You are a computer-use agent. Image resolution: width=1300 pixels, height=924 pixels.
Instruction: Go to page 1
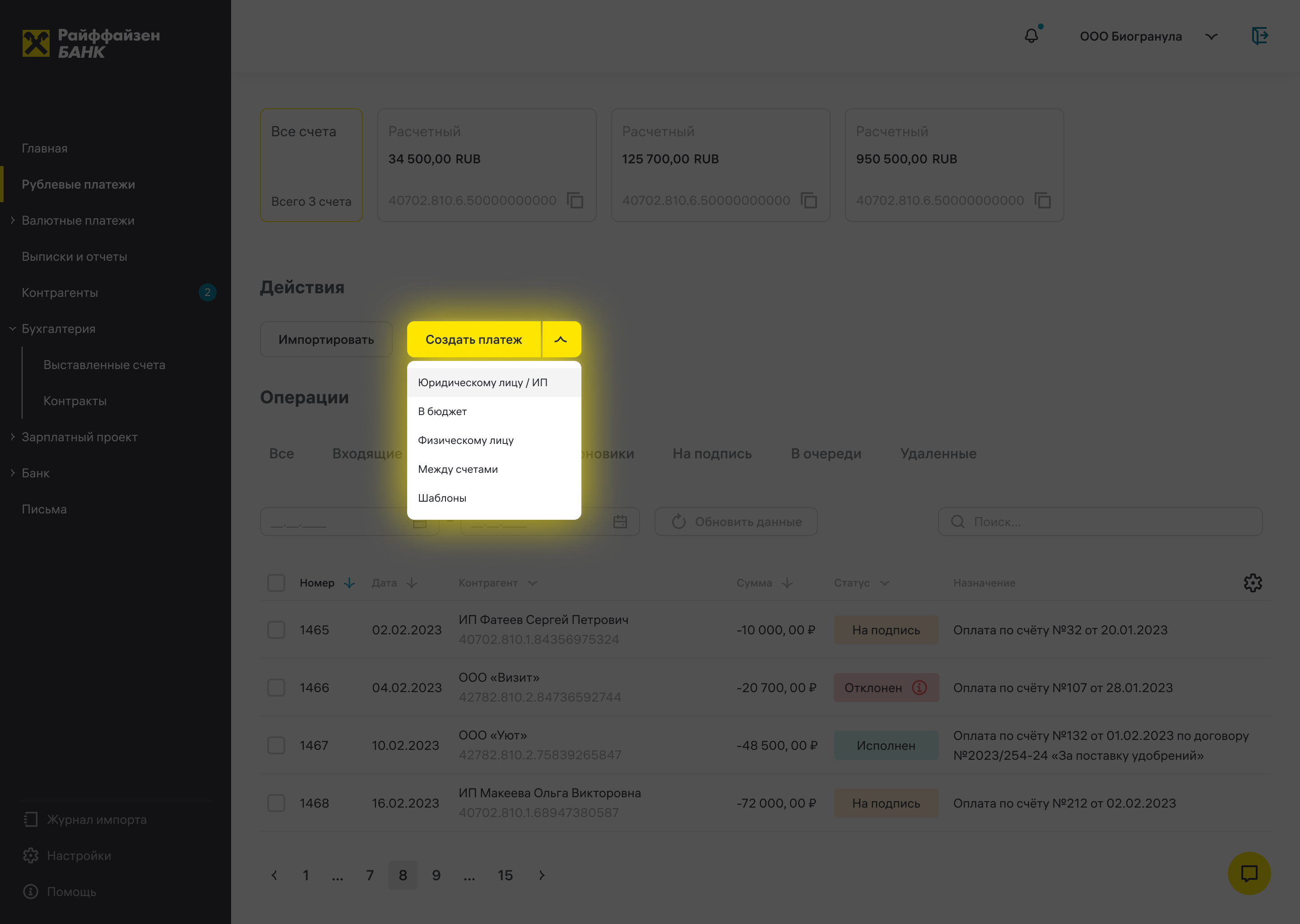(306, 875)
